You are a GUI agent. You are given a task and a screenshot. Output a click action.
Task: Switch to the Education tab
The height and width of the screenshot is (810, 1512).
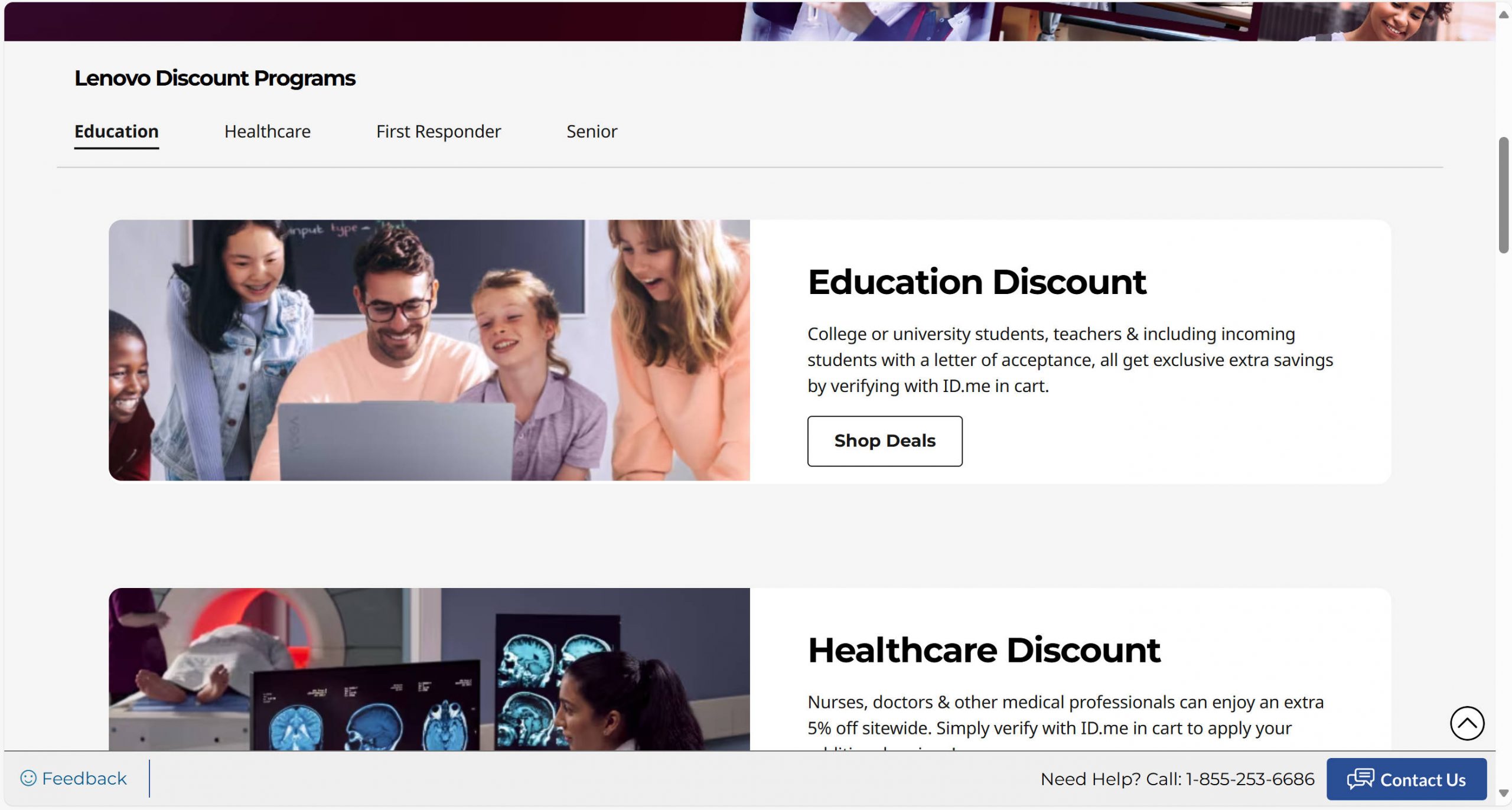(x=116, y=132)
